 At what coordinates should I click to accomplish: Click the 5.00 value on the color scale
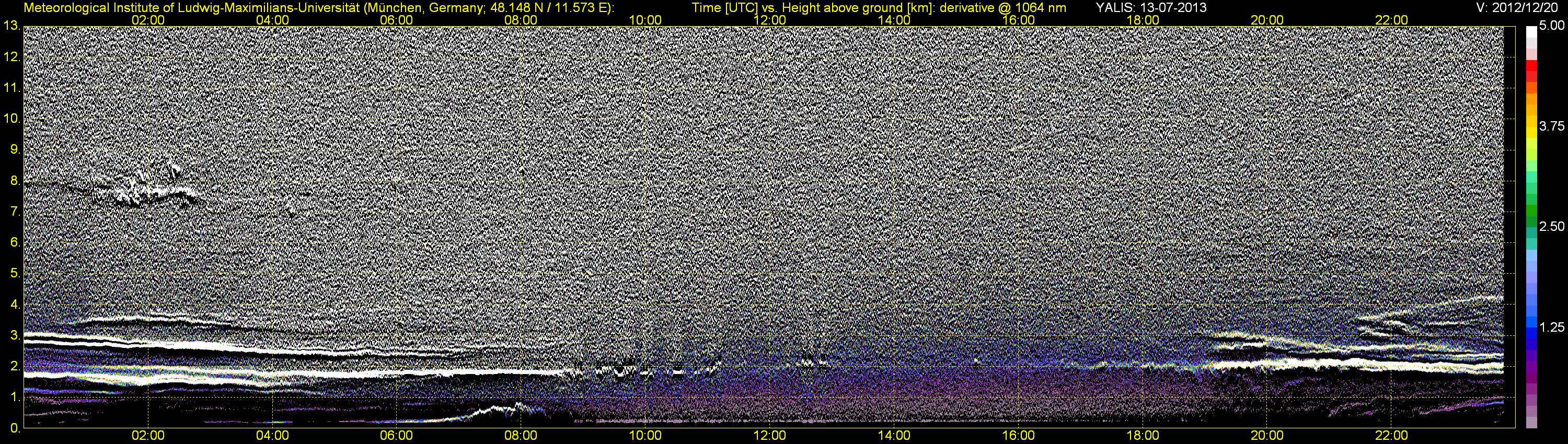tap(1552, 26)
